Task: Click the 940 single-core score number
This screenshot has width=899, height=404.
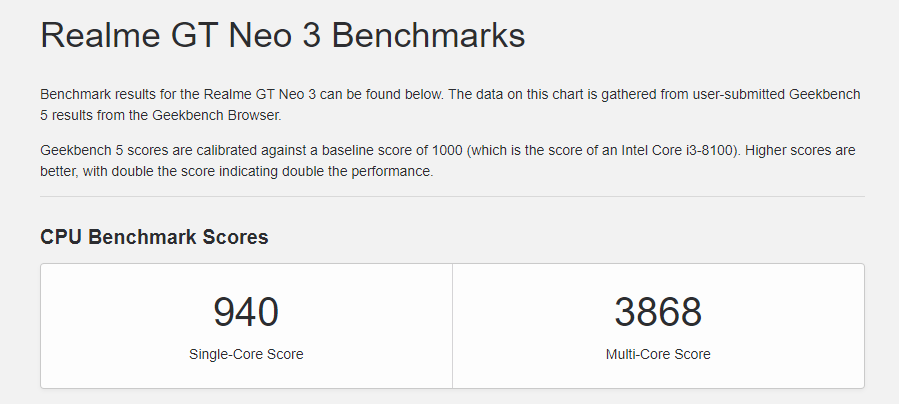Action: pyautogui.click(x=246, y=312)
